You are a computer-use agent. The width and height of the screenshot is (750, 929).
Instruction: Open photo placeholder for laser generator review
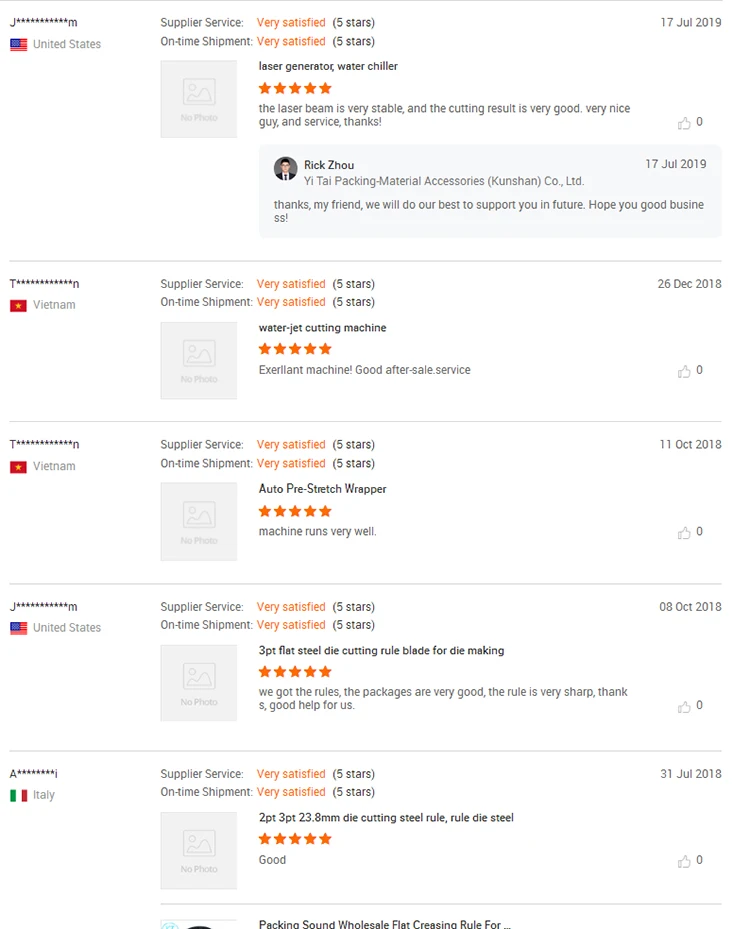[199, 99]
